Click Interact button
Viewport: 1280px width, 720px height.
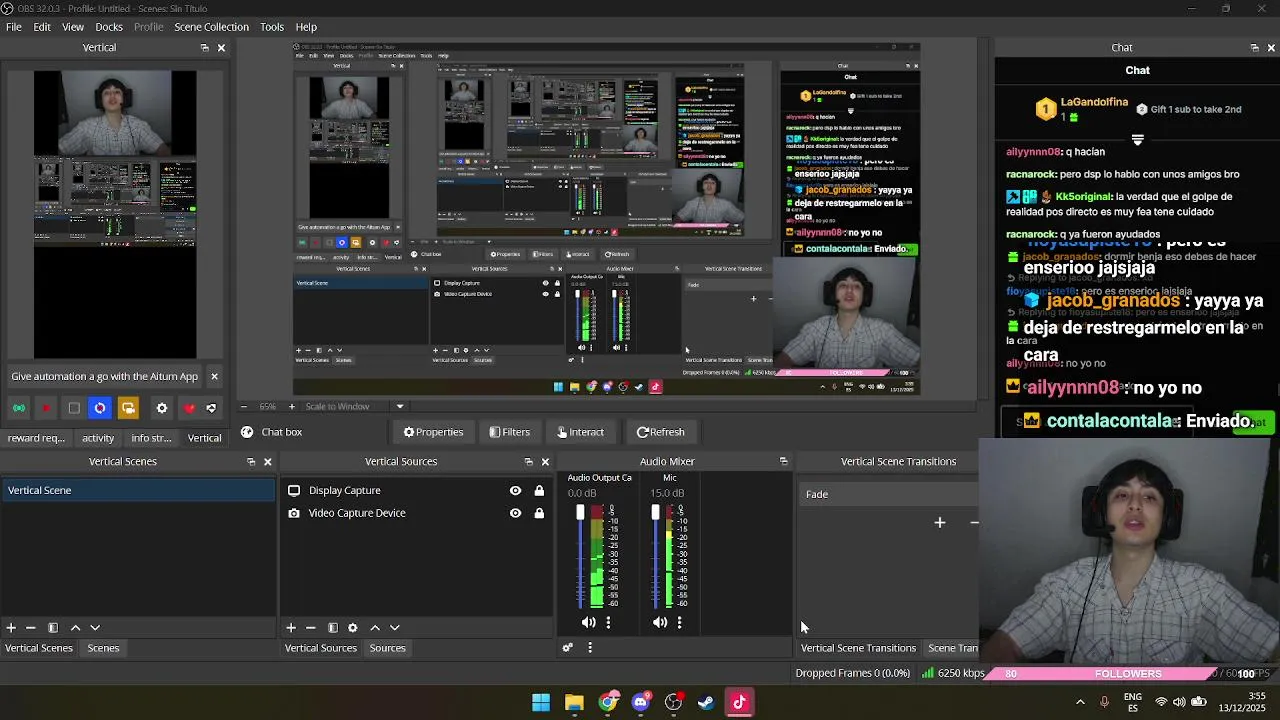[x=579, y=432]
